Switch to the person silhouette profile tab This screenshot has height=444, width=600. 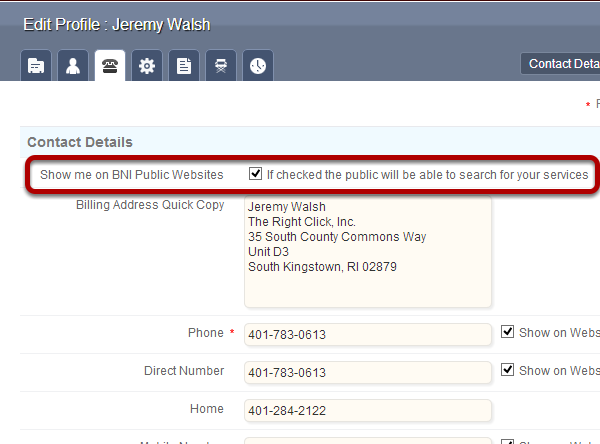[73, 66]
